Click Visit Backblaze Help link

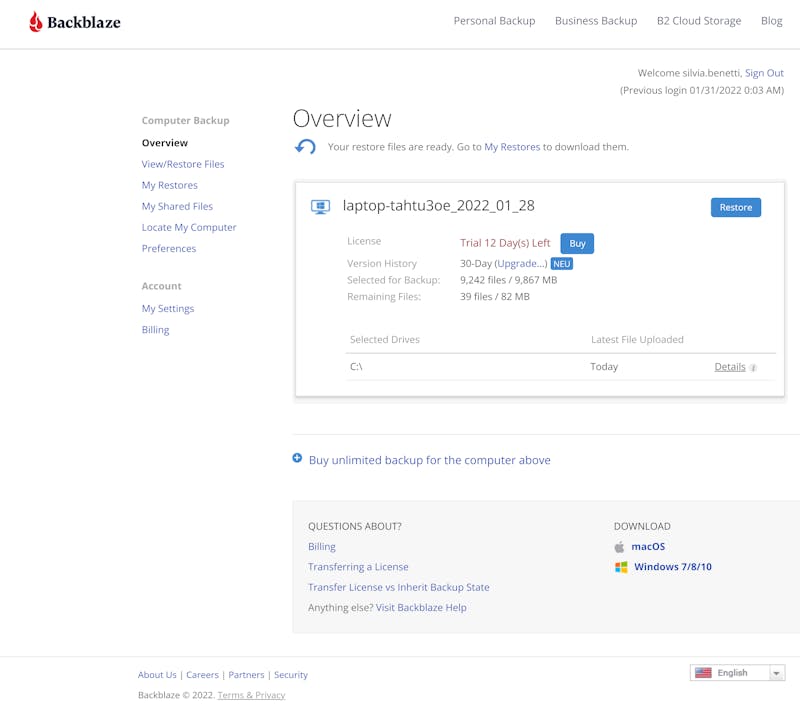coord(421,608)
